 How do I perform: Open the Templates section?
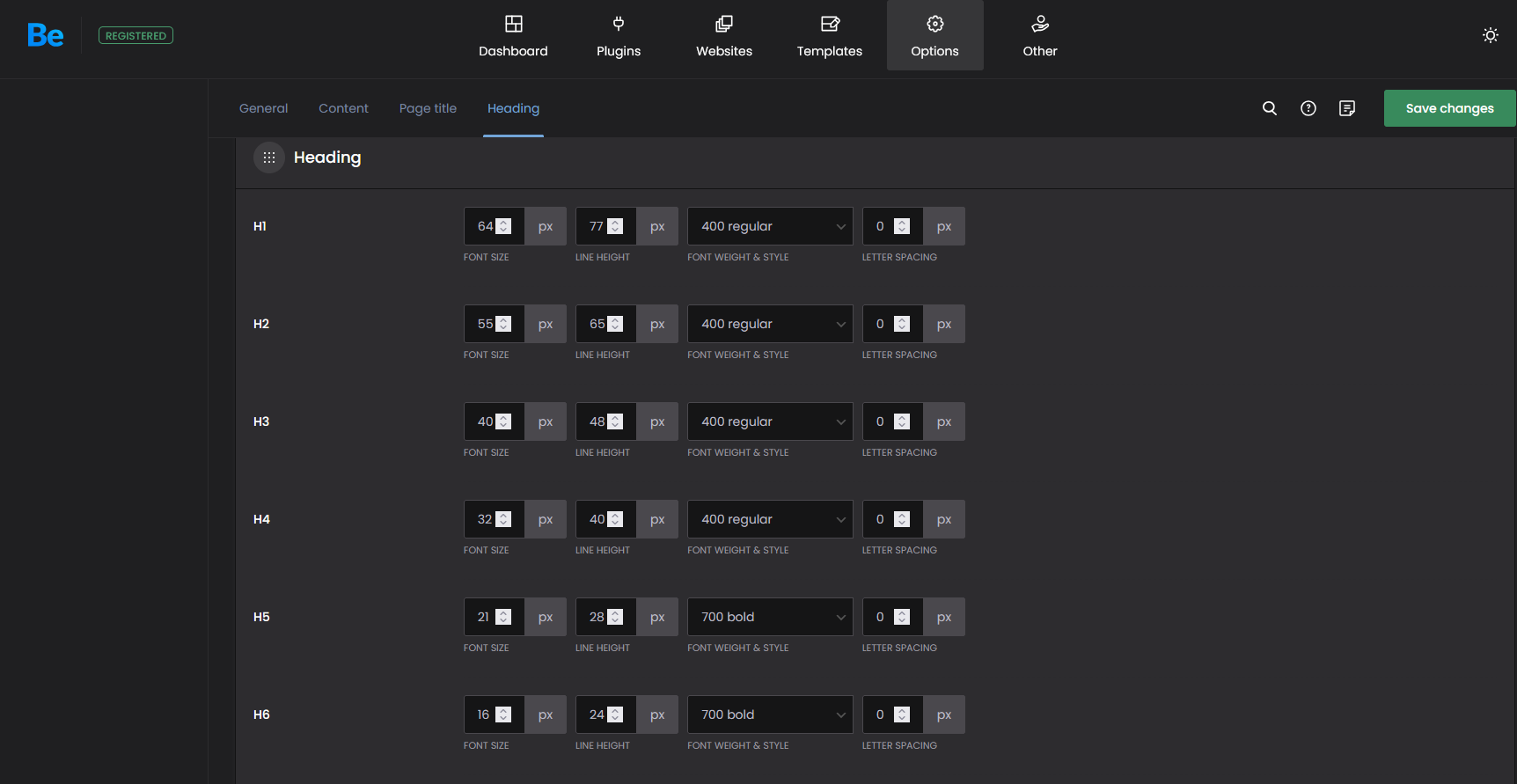[x=829, y=36]
